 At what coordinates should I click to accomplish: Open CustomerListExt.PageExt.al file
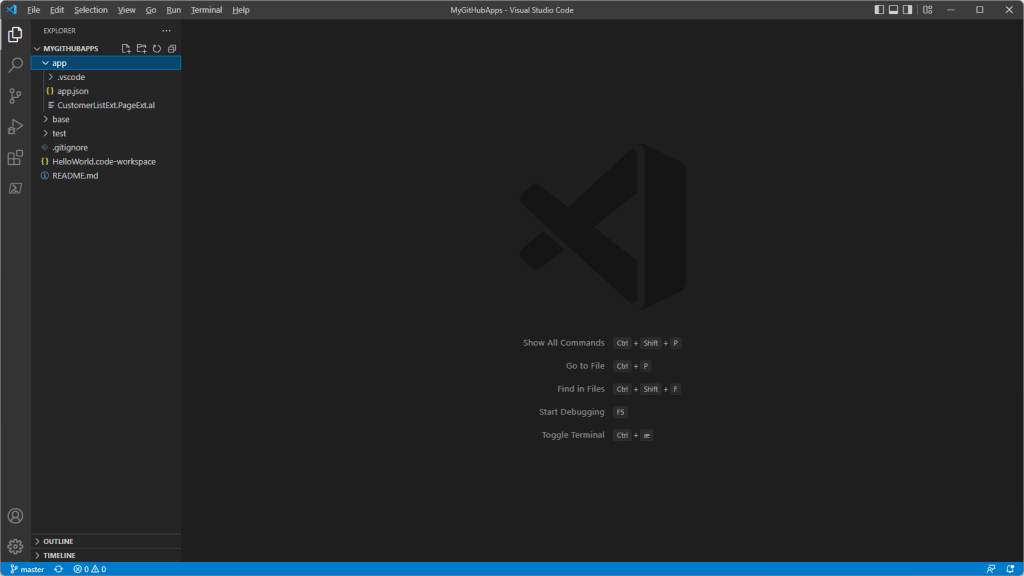pos(106,105)
